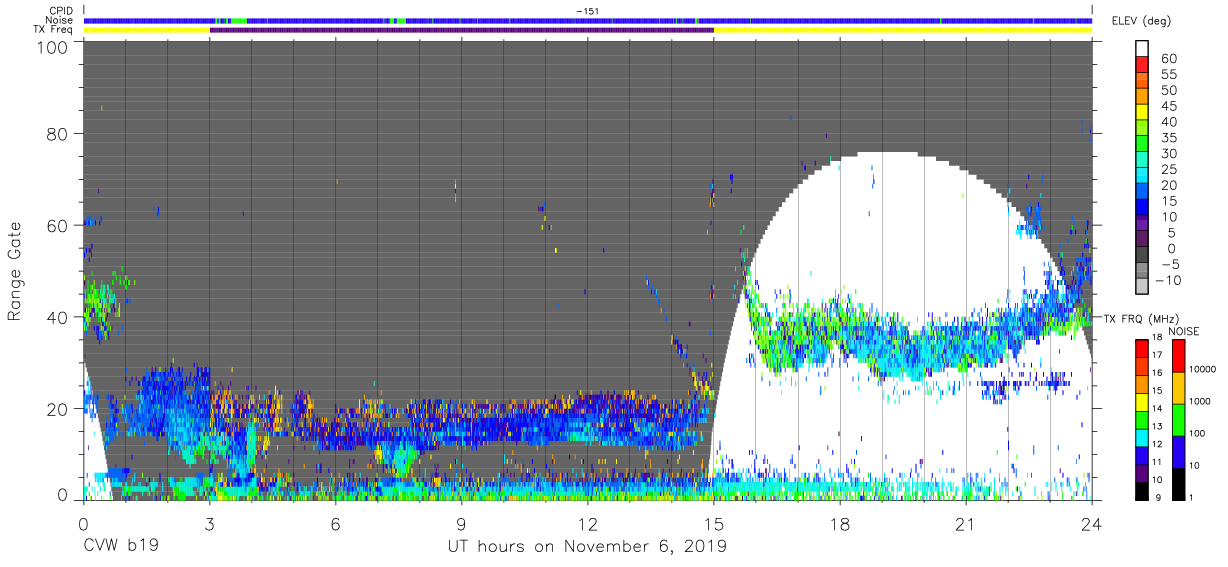Click the 9 hour mark on time axis
Viewport: 1228px width, 567px height.
point(461,523)
